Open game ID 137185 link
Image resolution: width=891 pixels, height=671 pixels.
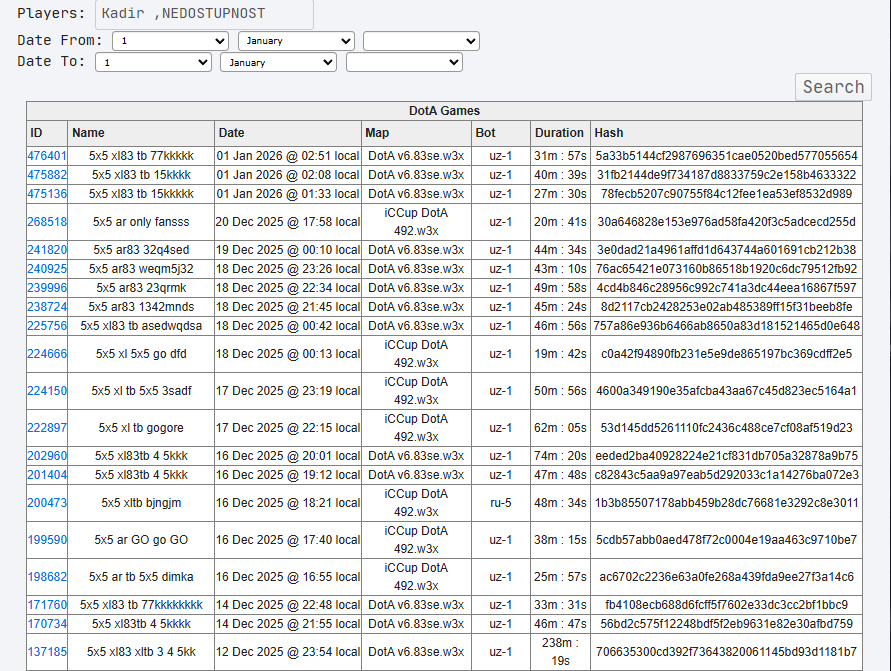tap(47, 652)
